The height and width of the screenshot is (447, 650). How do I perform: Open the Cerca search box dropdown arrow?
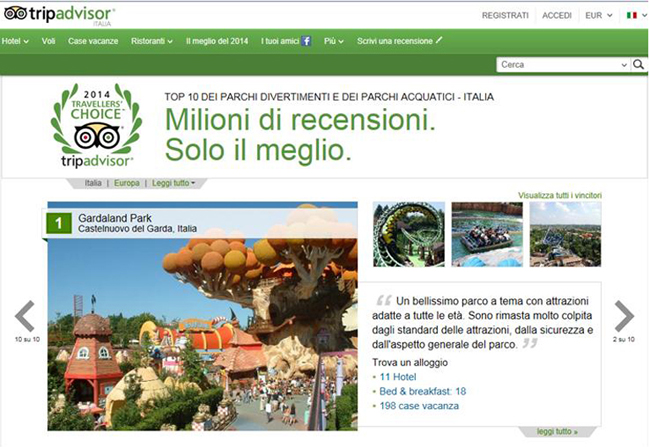click(x=624, y=65)
